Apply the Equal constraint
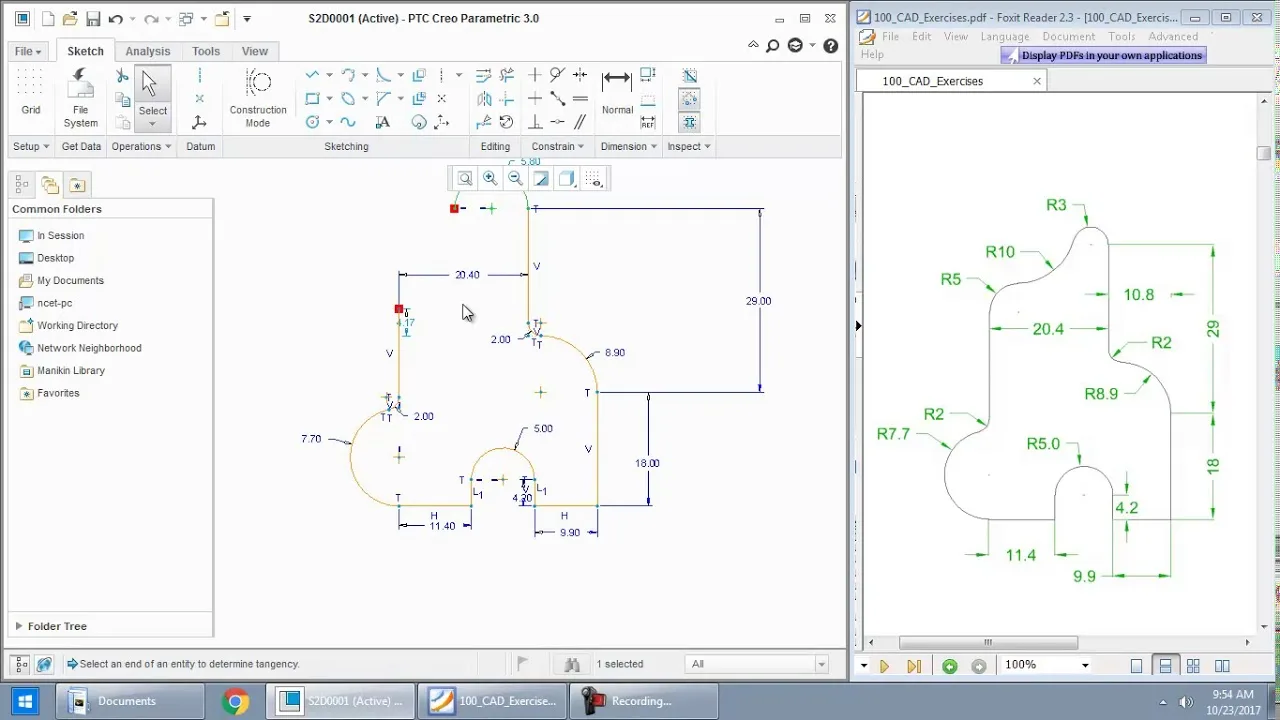 click(580, 99)
